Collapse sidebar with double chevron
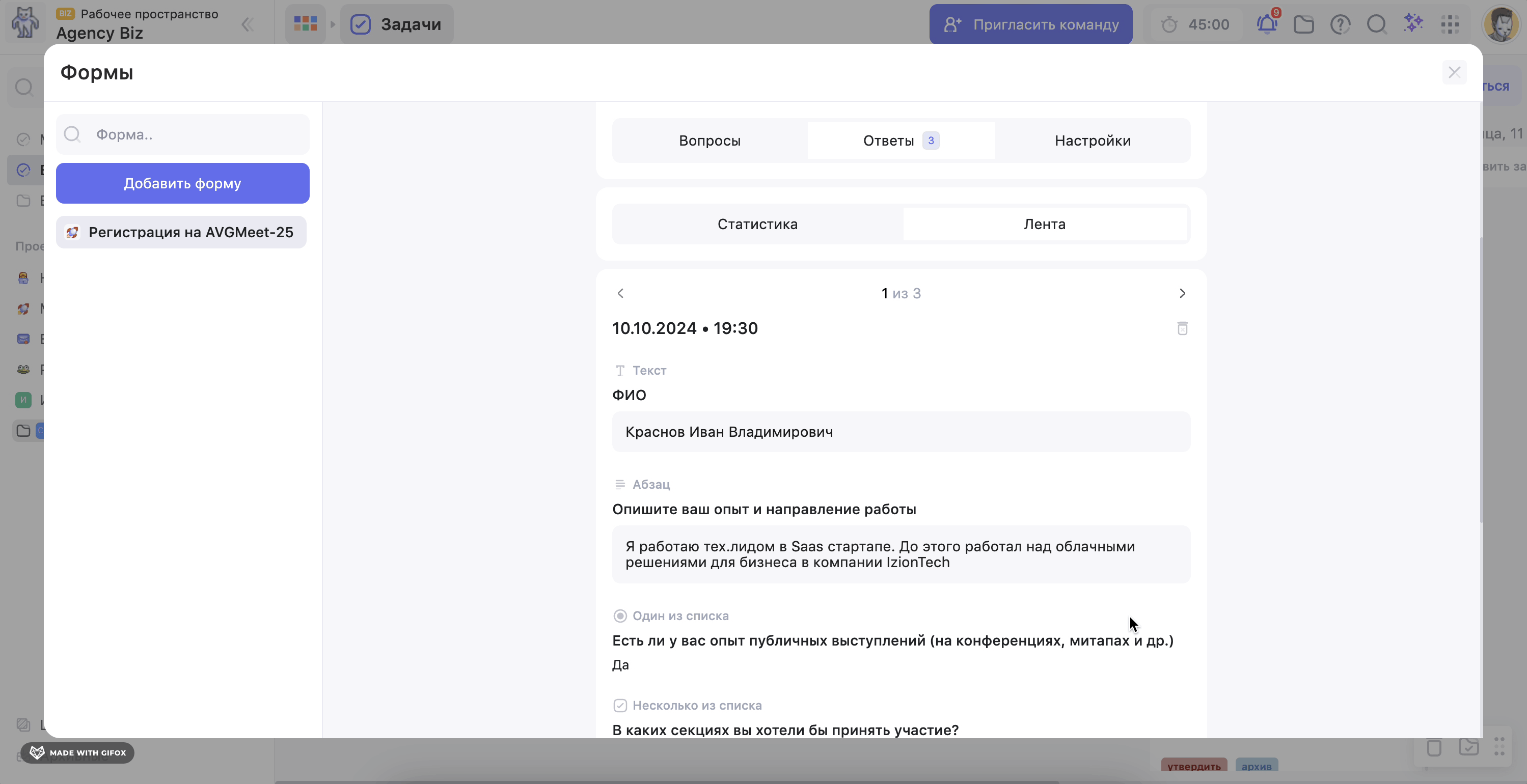1527x784 pixels. [x=248, y=24]
